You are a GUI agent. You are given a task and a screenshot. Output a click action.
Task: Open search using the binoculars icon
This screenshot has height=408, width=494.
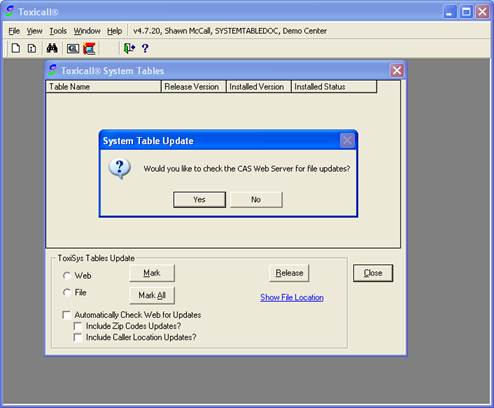click(x=52, y=48)
